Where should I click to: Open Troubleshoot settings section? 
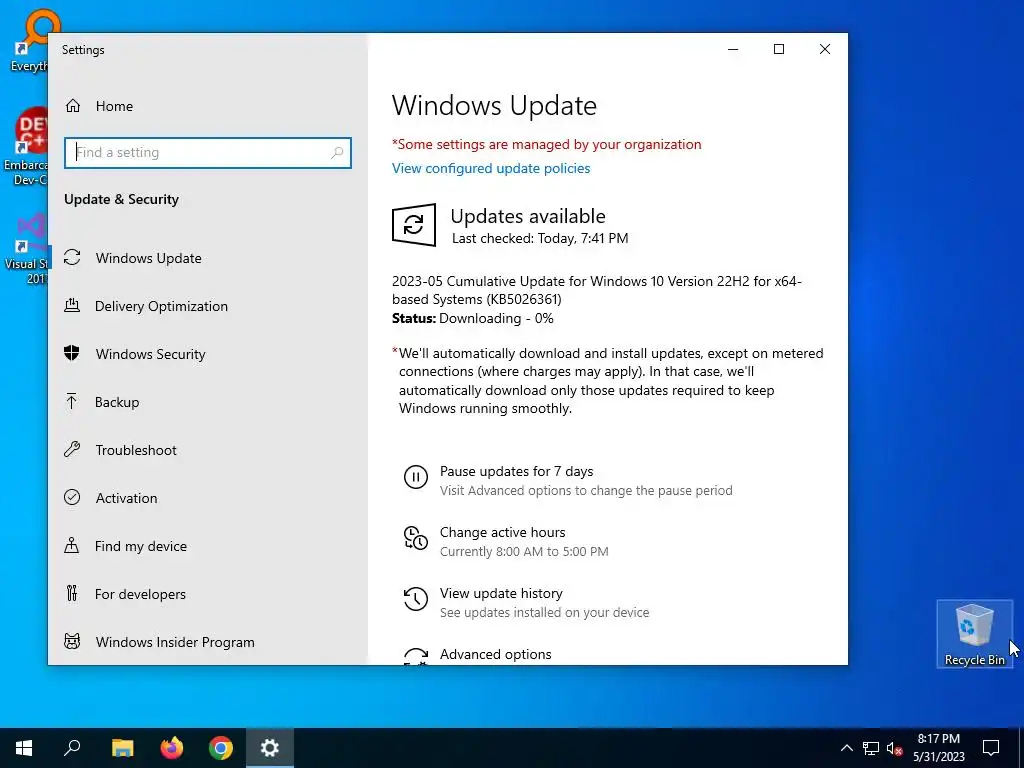coord(208,450)
